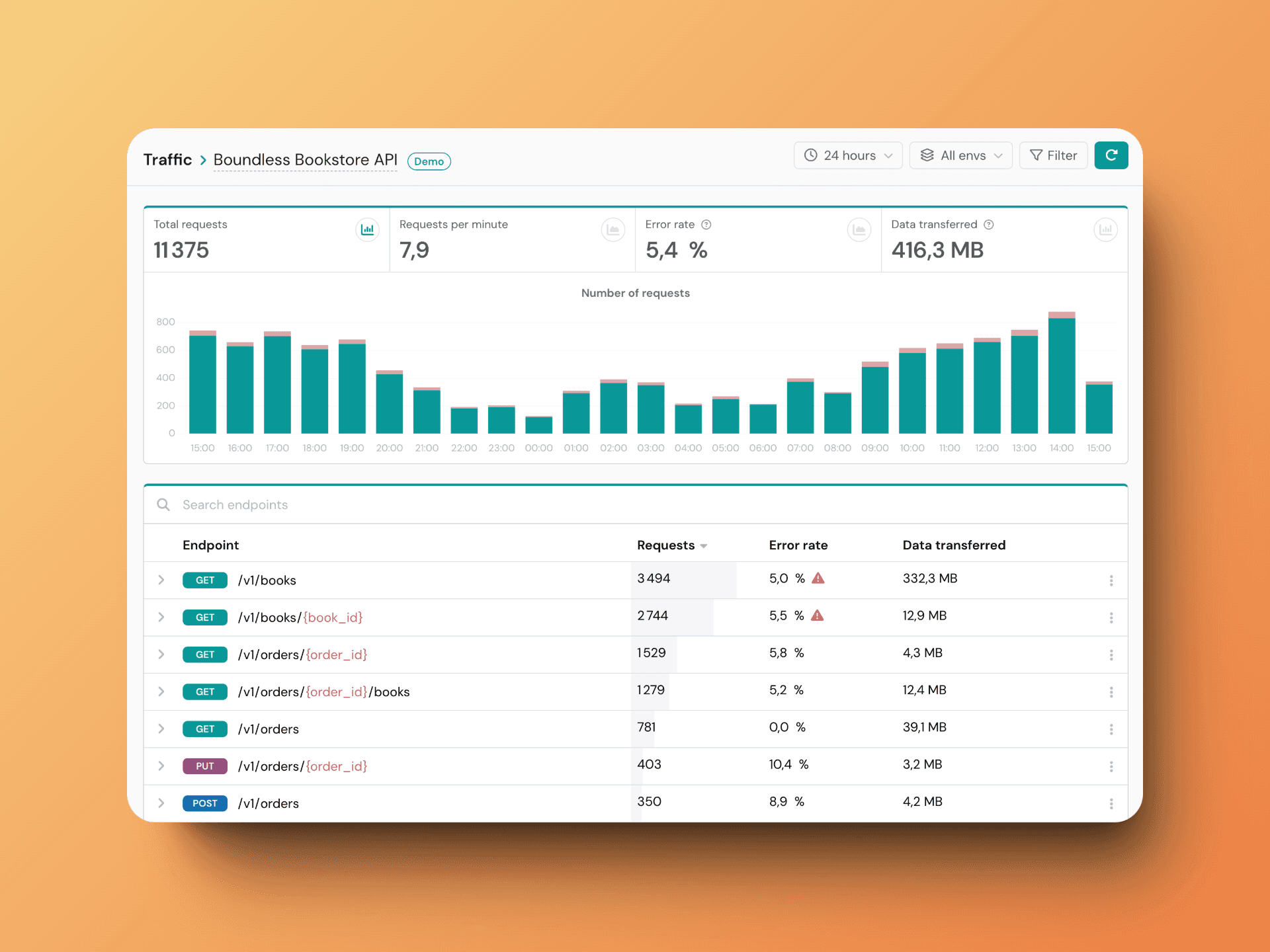Select the bar chart icon on Total requests card
The width and height of the screenshot is (1270, 952).
click(368, 230)
